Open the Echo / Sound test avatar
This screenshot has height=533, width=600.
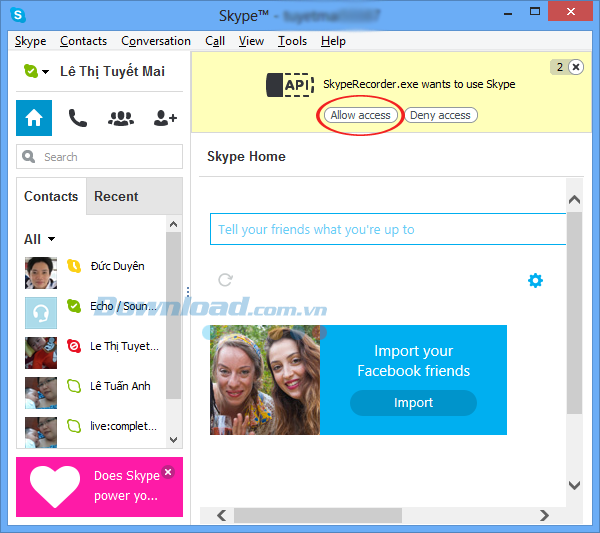tap(41, 313)
